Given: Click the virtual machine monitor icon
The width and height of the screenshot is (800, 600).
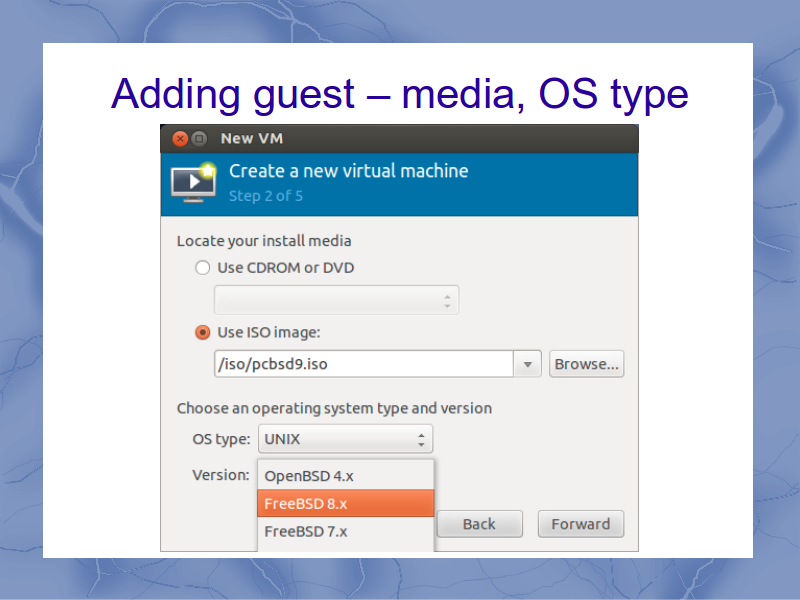Looking at the screenshot, I should [193, 183].
